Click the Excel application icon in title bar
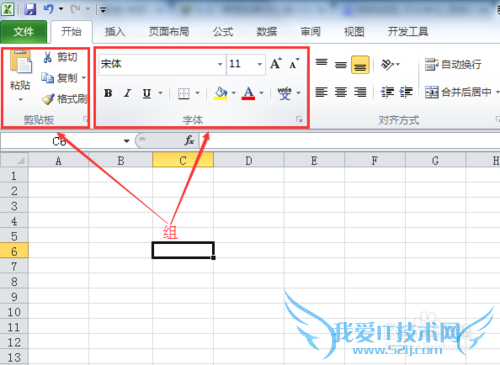 (7, 9)
